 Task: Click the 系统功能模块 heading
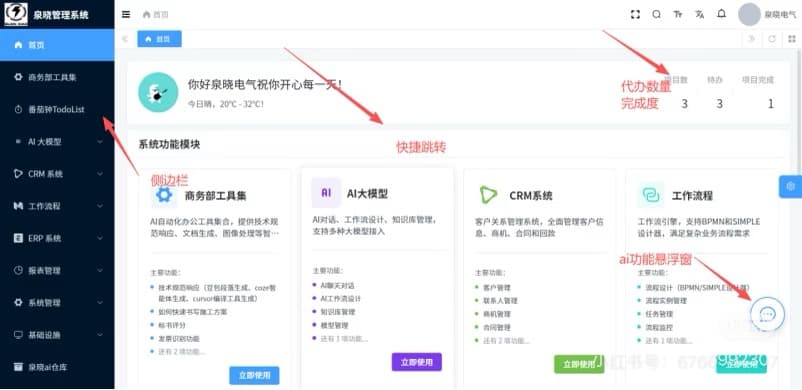click(169, 144)
